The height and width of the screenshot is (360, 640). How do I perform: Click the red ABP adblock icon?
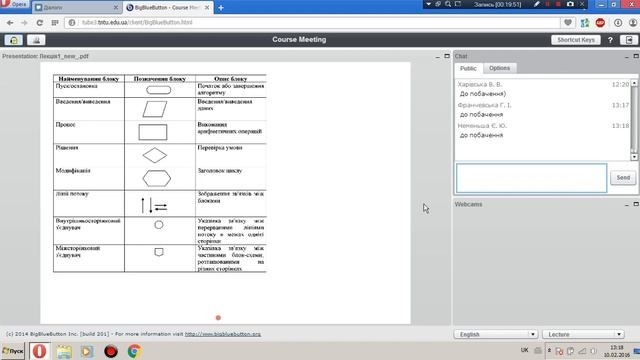tap(600, 23)
